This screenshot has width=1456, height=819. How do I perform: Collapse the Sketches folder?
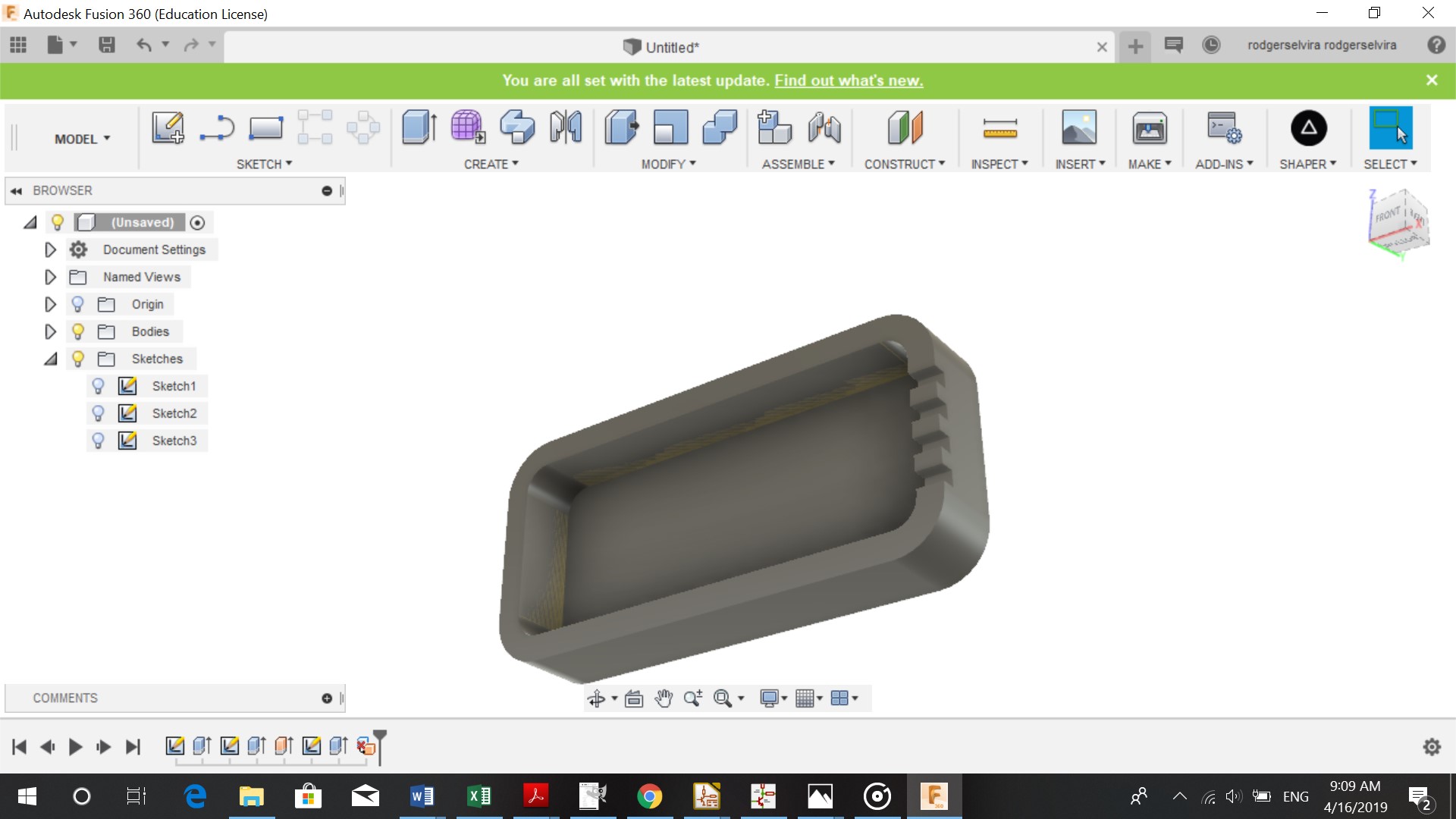(x=50, y=359)
